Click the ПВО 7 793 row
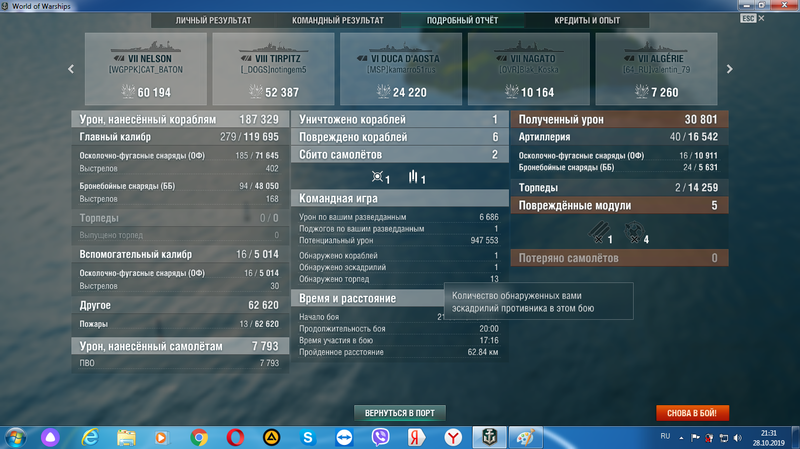The width and height of the screenshot is (800, 449). point(180,363)
